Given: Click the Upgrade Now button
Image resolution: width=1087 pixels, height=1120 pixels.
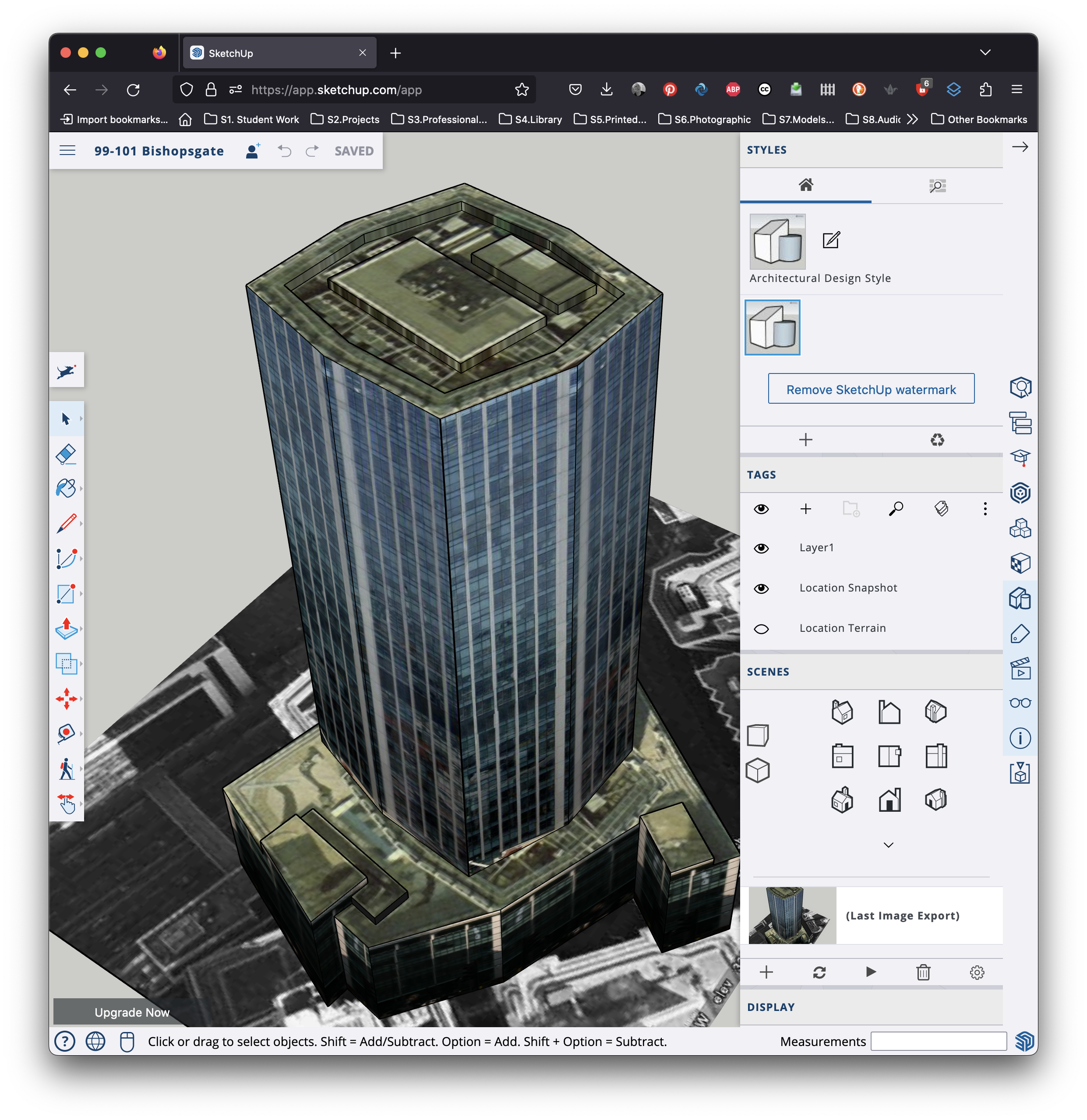Looking at the screenshot, I should (132, 1012).
